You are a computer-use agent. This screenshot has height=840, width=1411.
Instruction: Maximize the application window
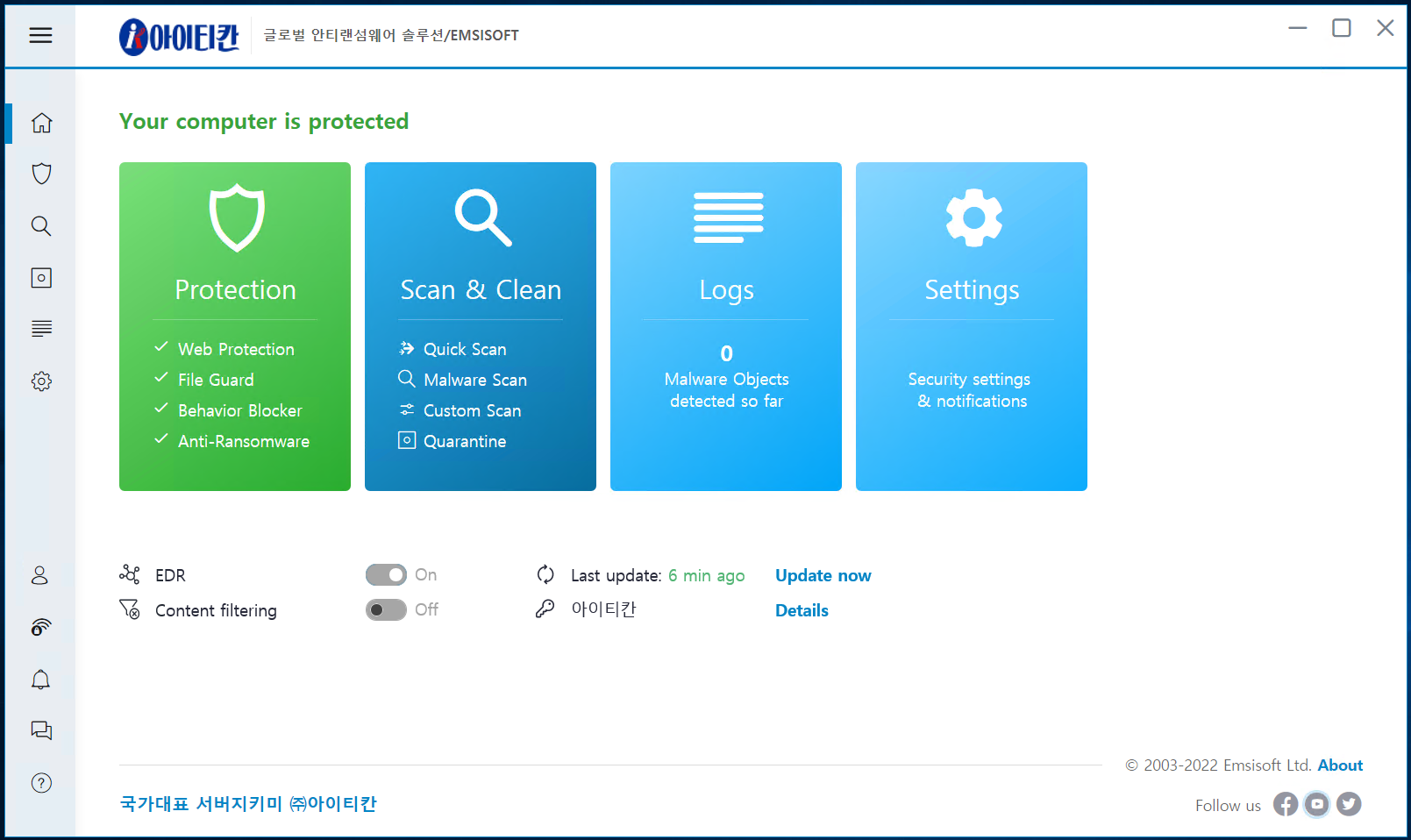1342,28
